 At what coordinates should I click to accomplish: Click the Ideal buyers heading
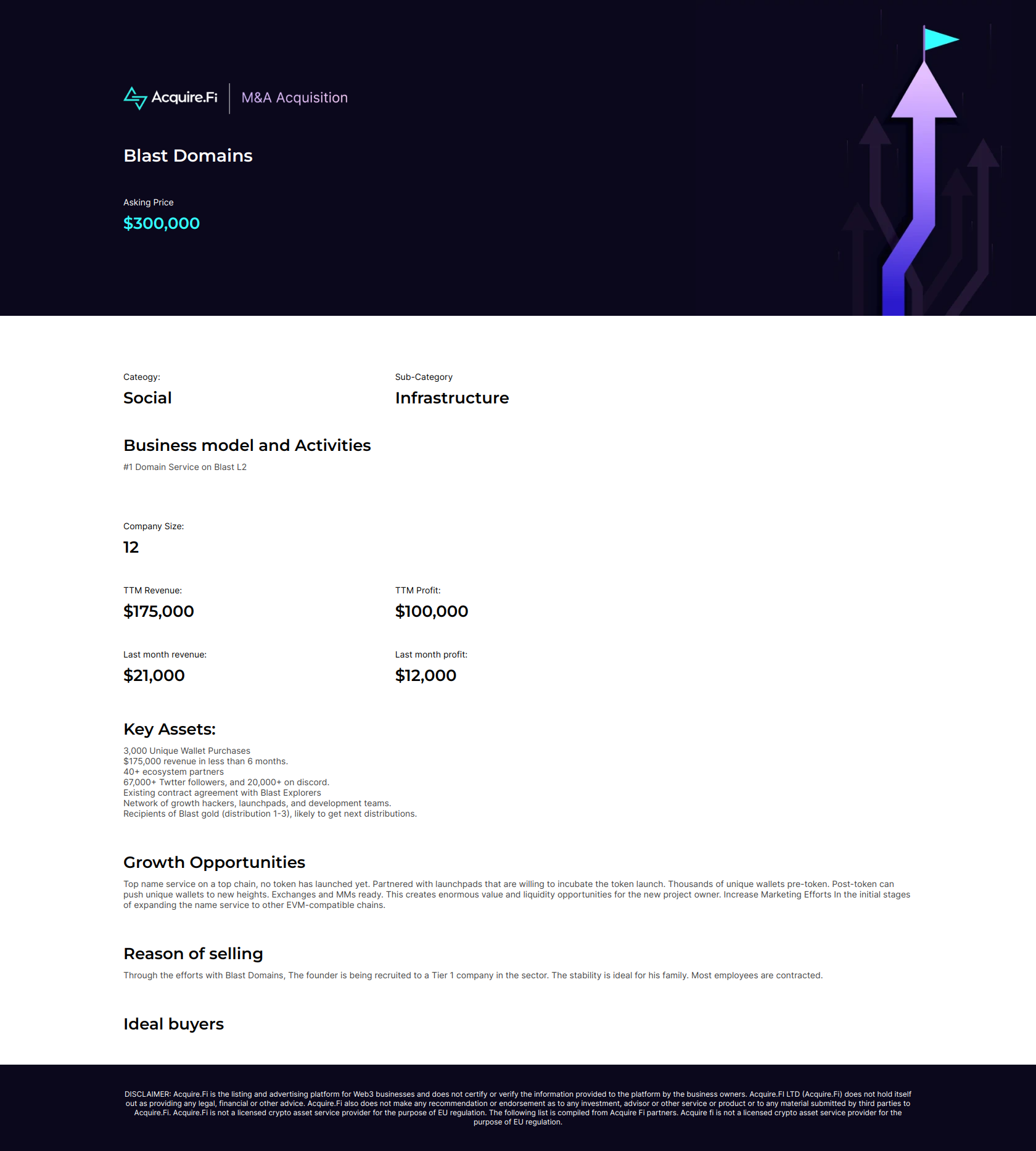pos(173,1024)
